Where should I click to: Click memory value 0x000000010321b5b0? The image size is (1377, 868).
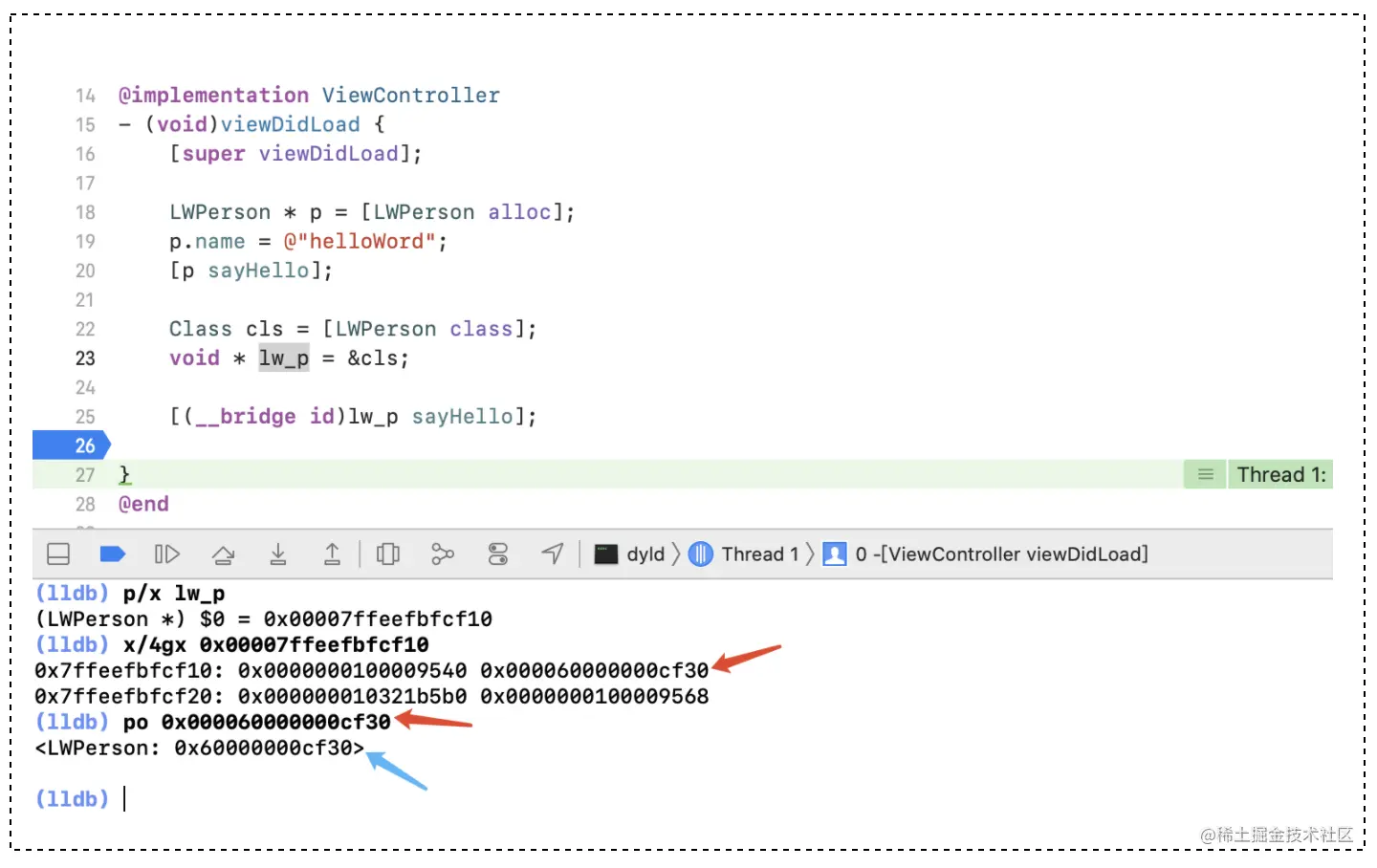352,697
